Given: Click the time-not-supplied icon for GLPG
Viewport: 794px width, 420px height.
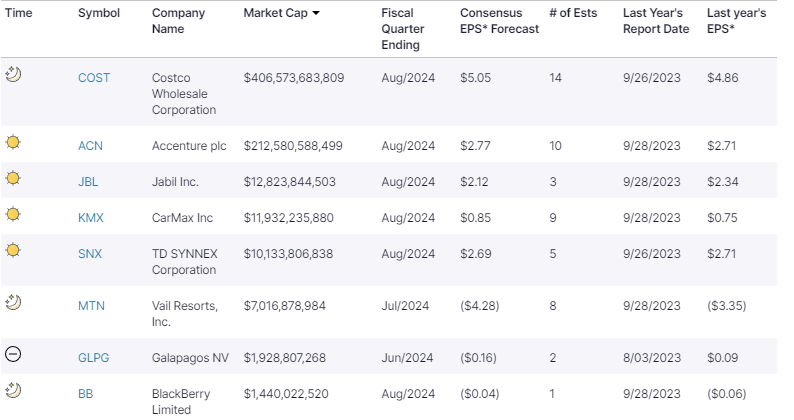Looking at the screenshot, I should point(13,353).
